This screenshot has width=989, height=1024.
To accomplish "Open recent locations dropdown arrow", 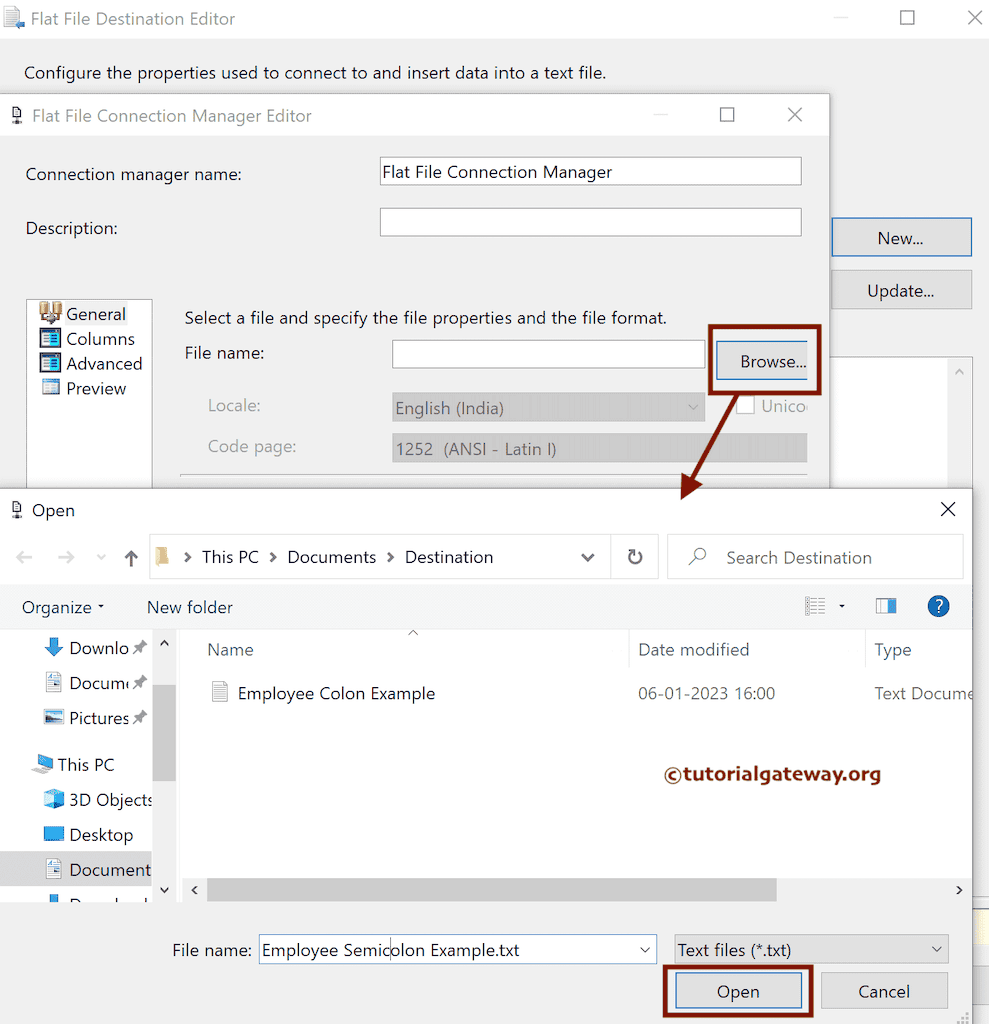I will coord(101,557).
